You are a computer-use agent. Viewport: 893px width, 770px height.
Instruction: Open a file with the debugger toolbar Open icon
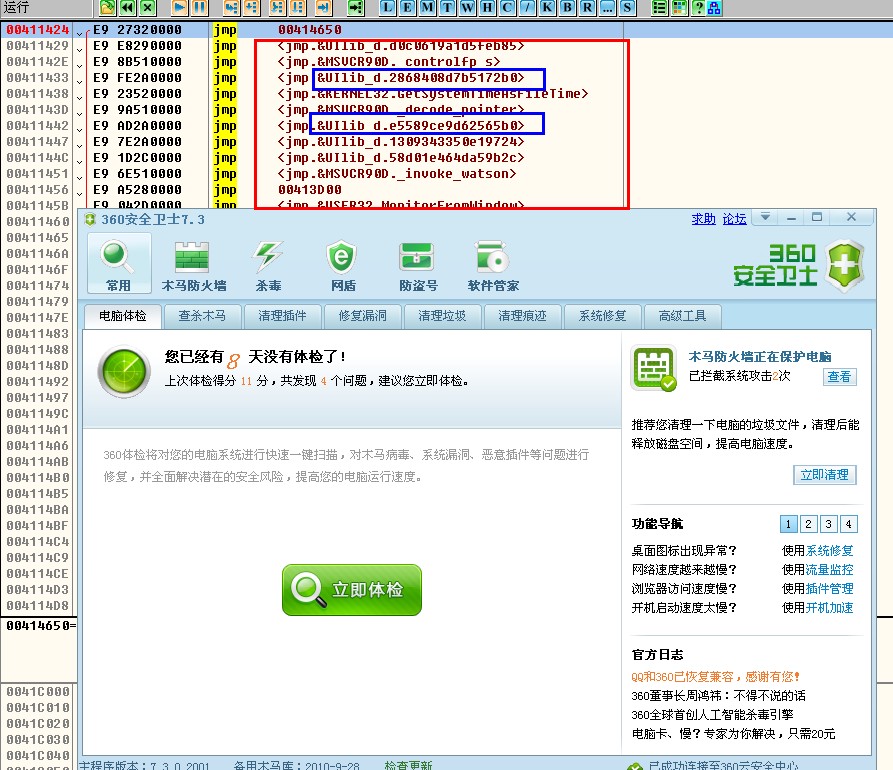pos(107,7)
